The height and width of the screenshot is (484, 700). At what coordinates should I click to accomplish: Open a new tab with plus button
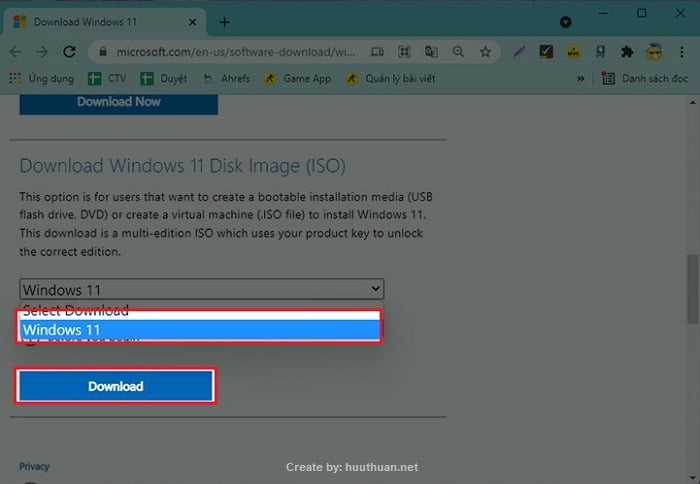[225, 22]
